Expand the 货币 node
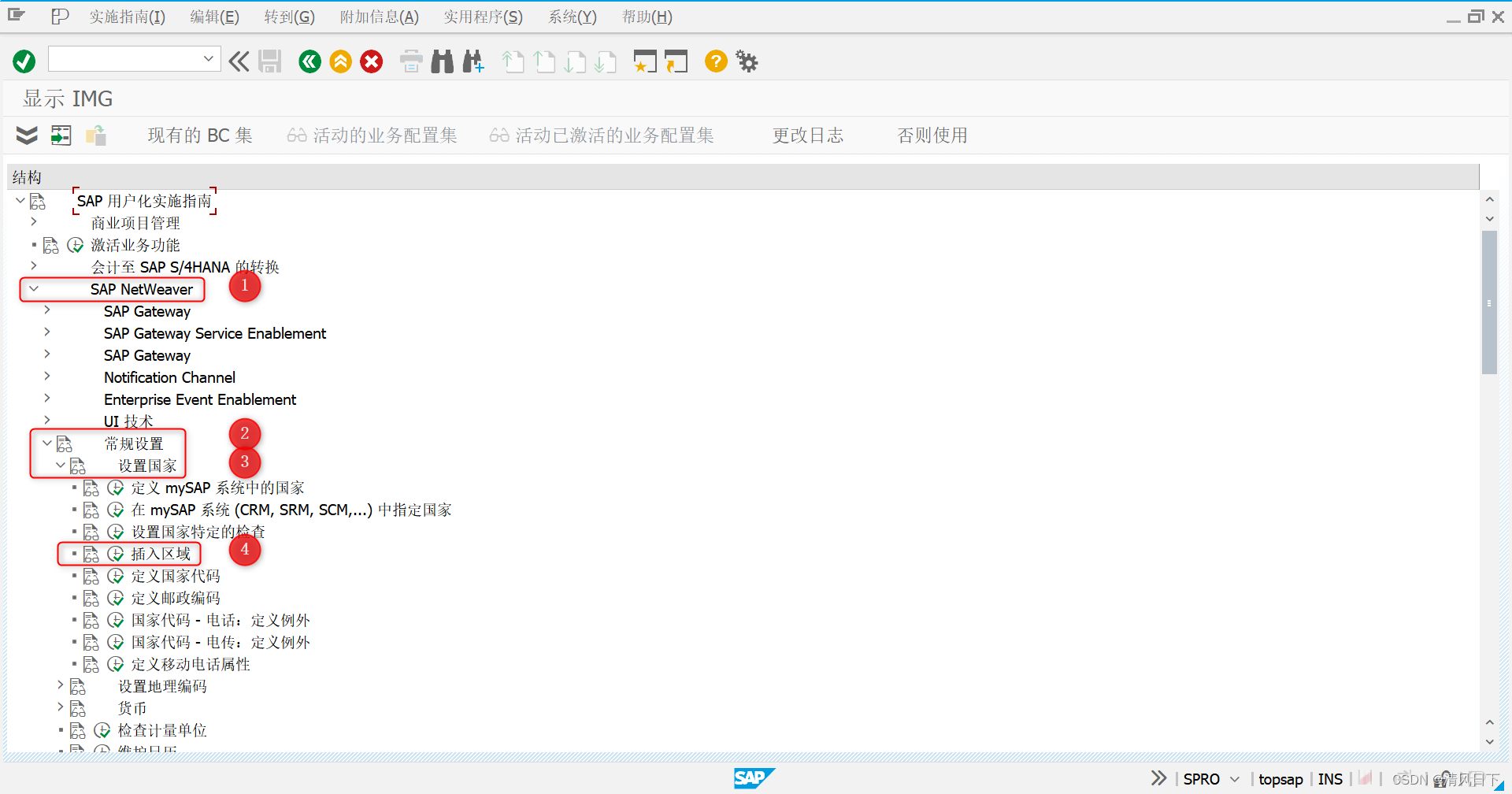1512x794 pixels. coord(61,707)
